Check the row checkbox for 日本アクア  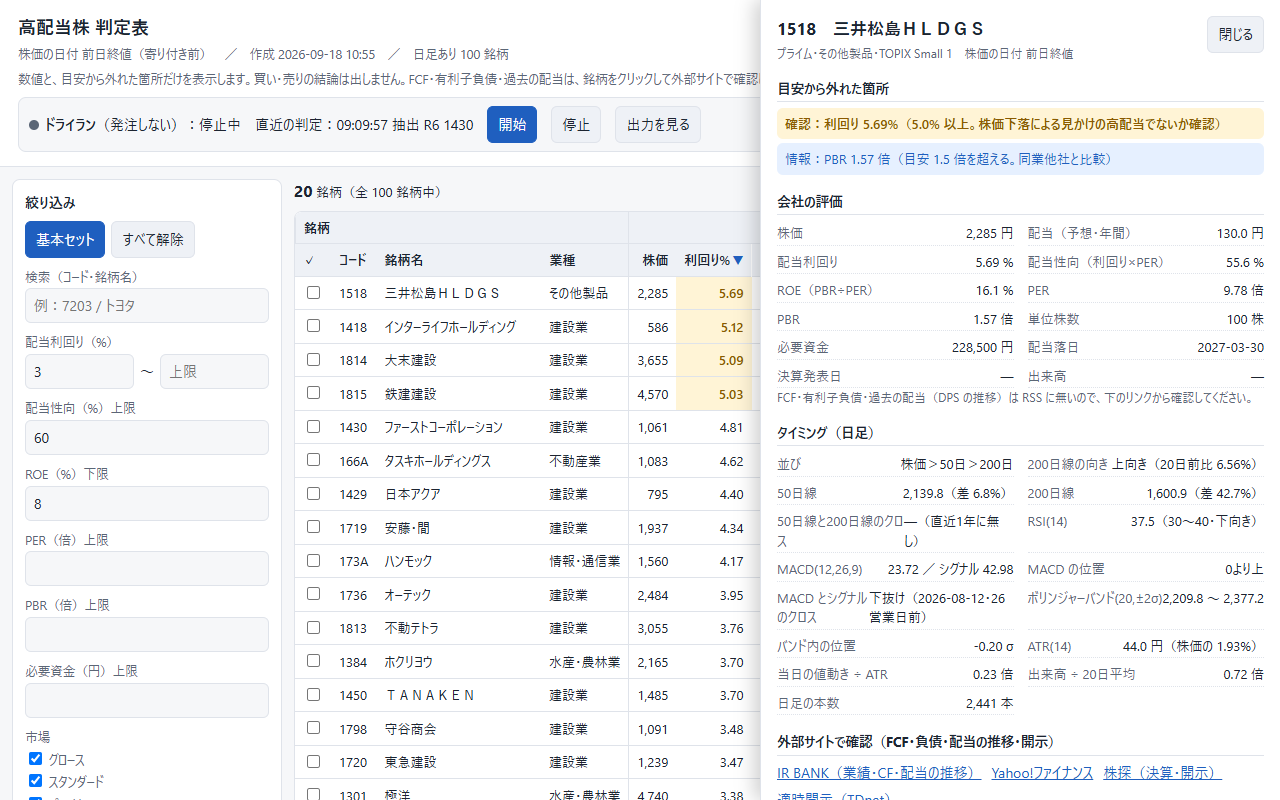(313, 494)
